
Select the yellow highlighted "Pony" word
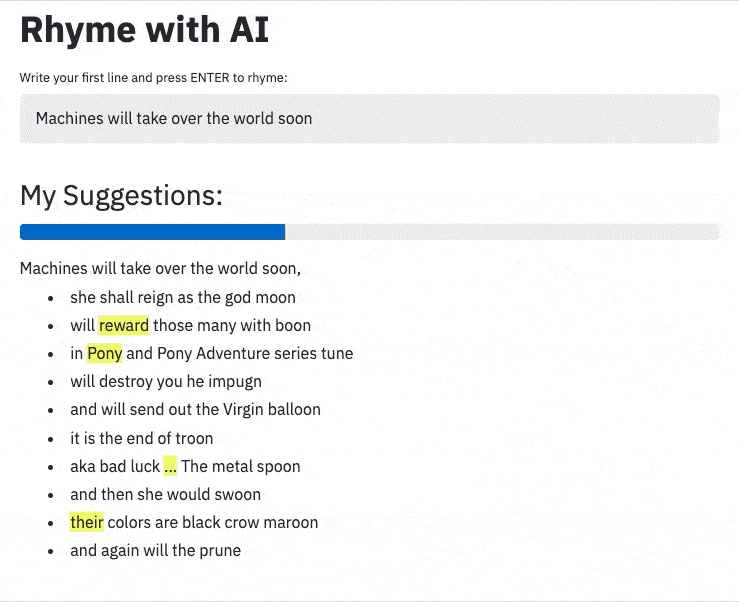pyautogui.click(x=104, y=353)
